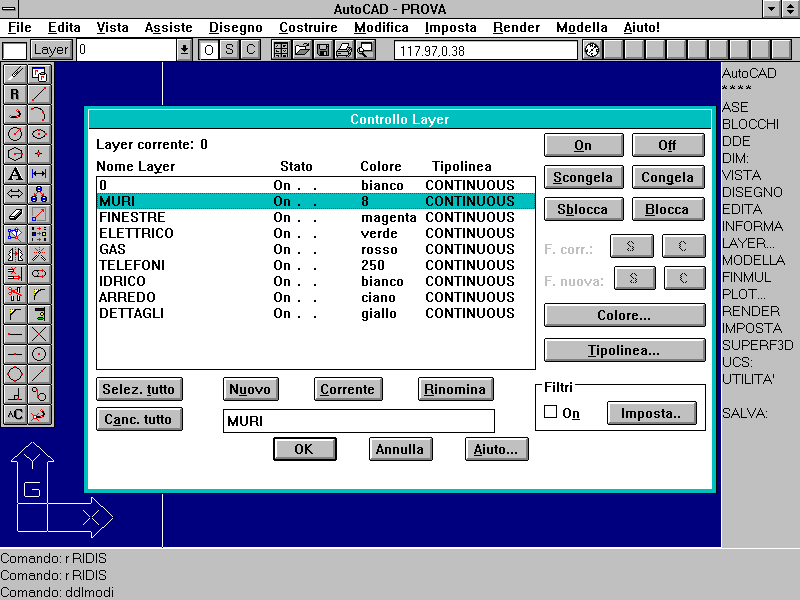Click BLOCCHI in the side screen menu
Screen dimensions: 800x600
coord(751,124)
